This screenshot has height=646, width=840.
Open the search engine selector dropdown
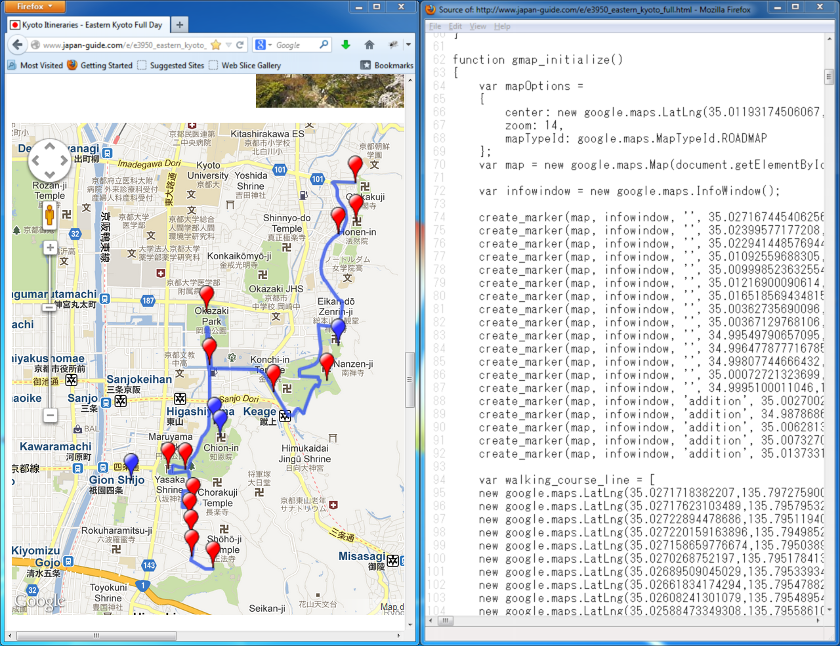[263, 45]
